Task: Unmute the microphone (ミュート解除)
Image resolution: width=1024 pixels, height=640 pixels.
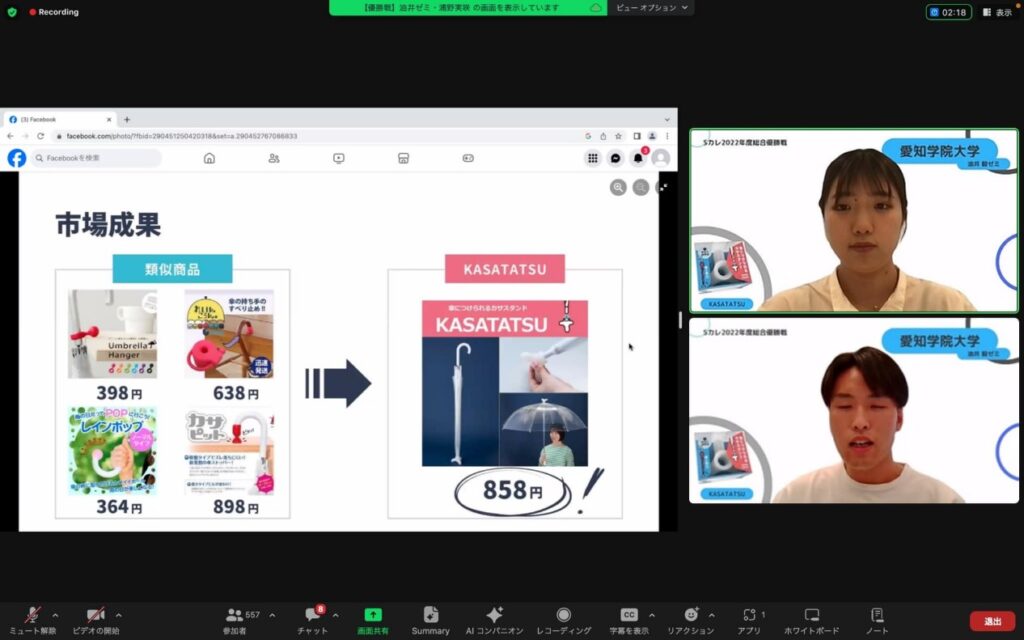Action: (x=32, y=620)
